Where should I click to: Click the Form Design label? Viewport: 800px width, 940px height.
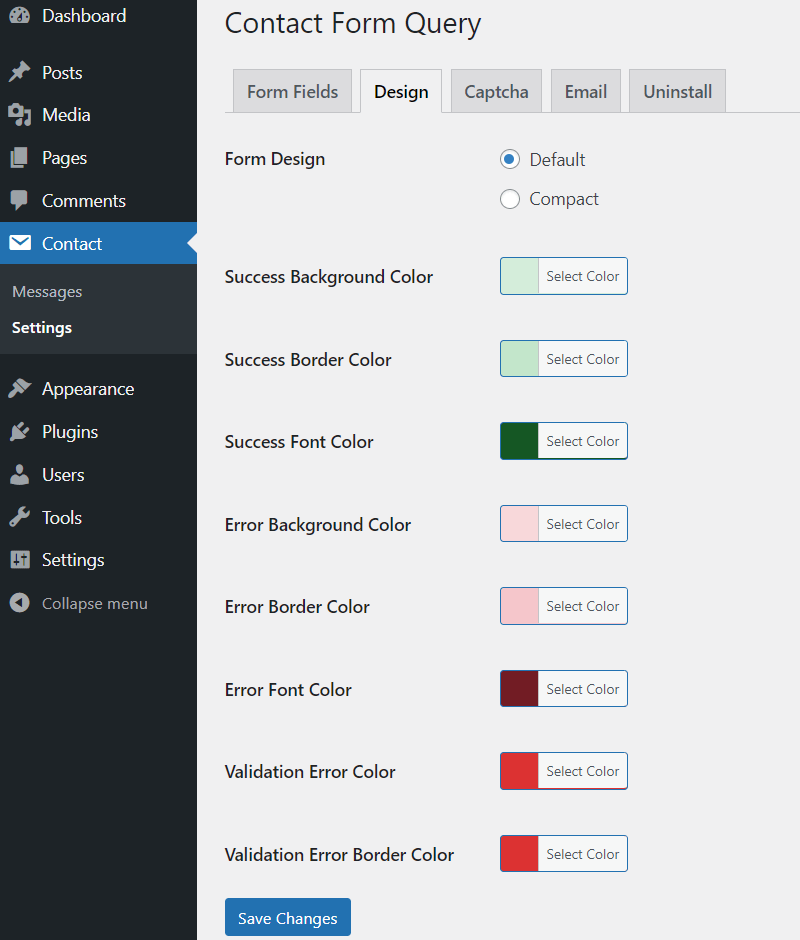[275, 159]
